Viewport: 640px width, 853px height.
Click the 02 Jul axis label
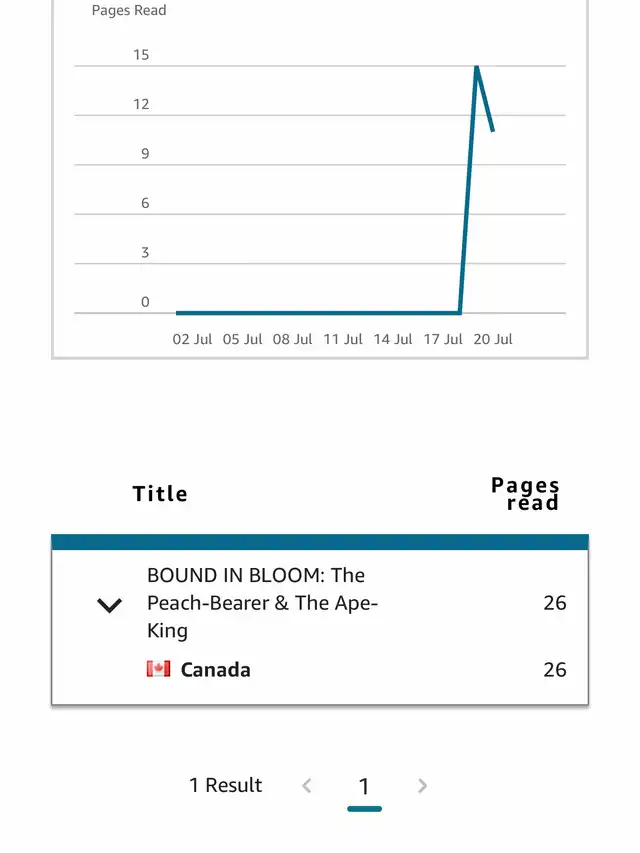point(192,339)
